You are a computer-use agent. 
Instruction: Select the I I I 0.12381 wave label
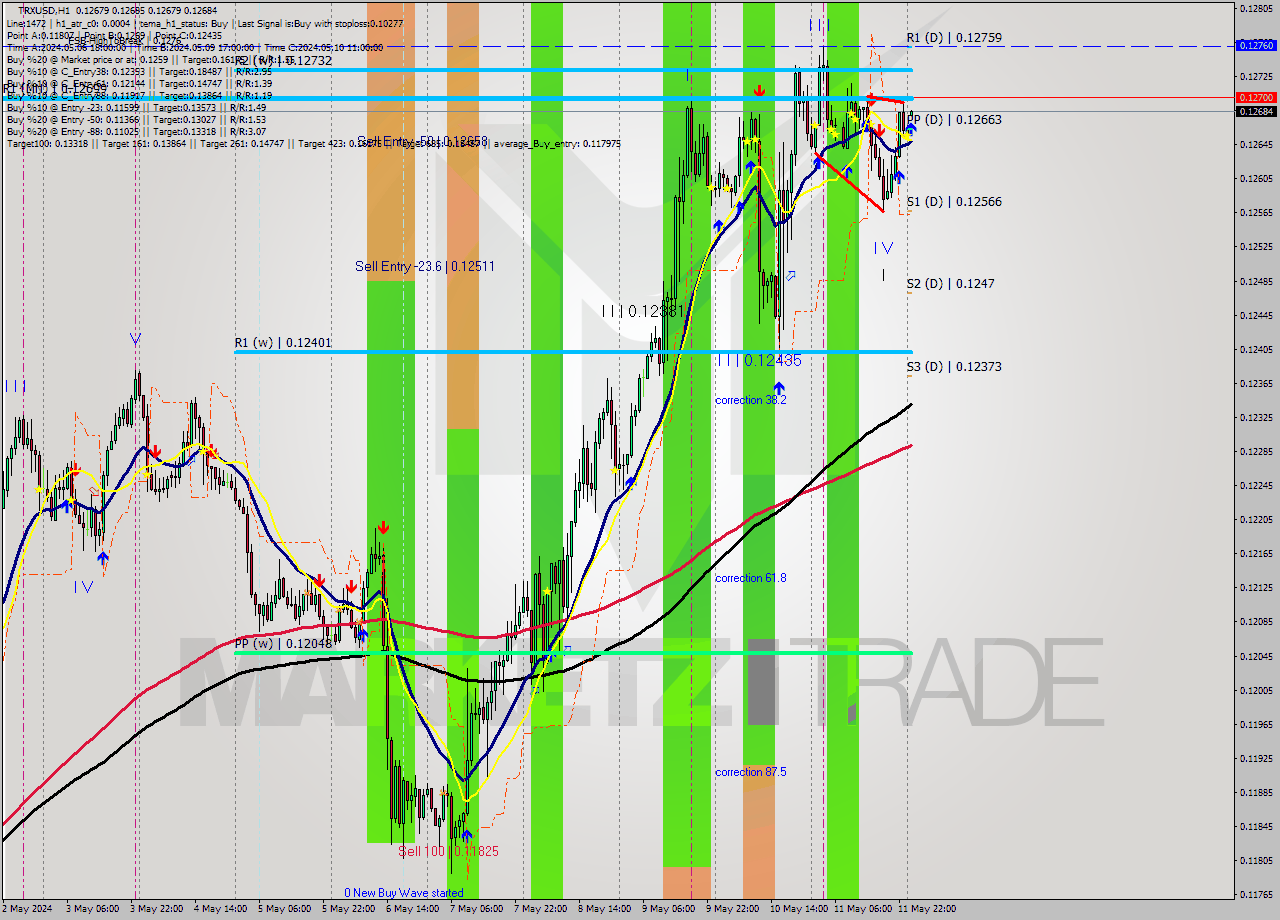643,311
